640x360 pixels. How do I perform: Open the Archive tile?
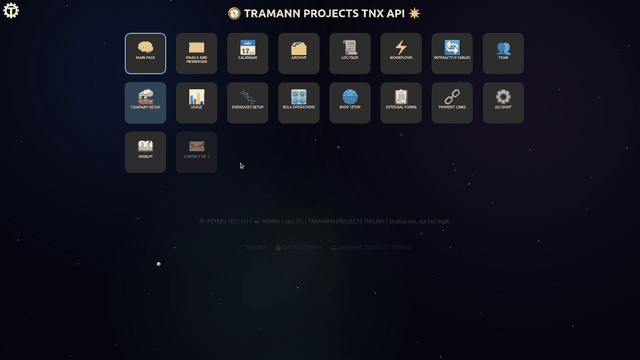pyautogui.click(x=299, y=53)
